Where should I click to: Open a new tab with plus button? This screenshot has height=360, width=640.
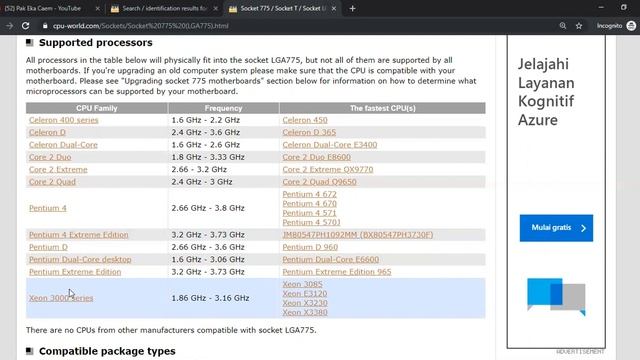pos(352,8)
